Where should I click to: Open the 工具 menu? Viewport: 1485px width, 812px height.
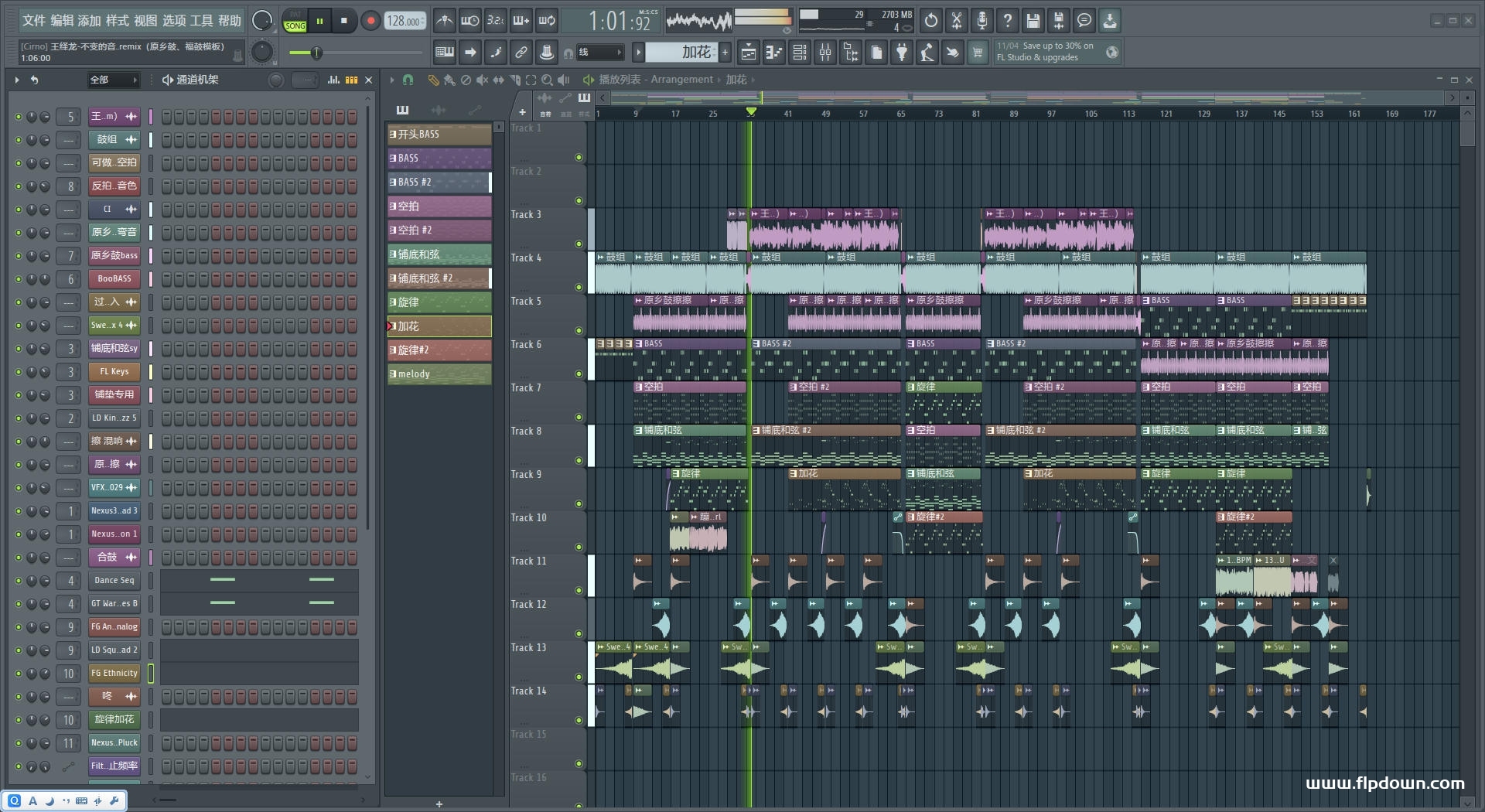coord(201,21)
